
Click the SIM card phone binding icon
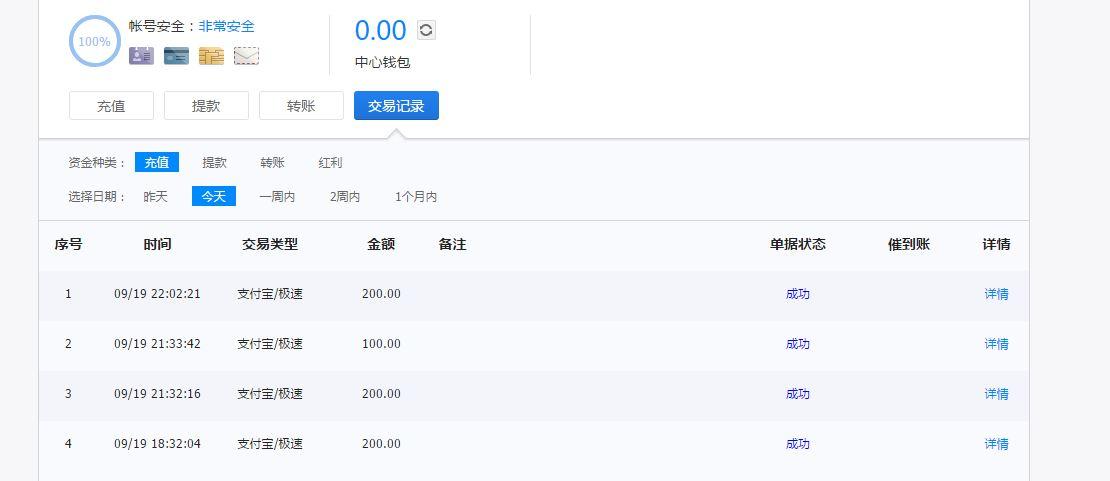(x=211, y=56)
